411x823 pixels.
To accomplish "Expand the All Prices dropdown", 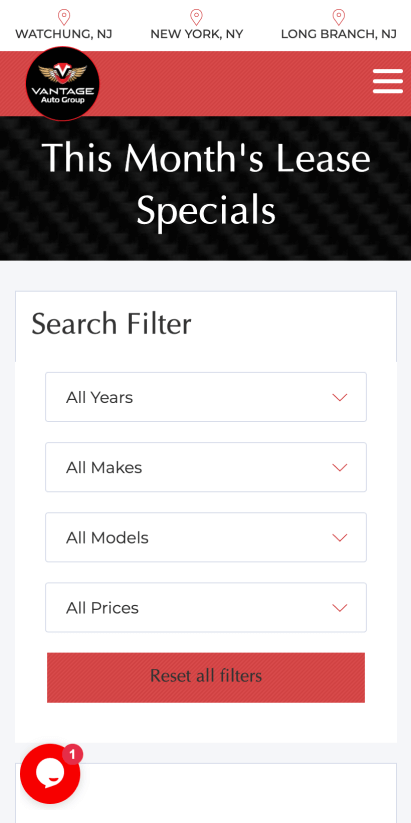I will (206, 607).
